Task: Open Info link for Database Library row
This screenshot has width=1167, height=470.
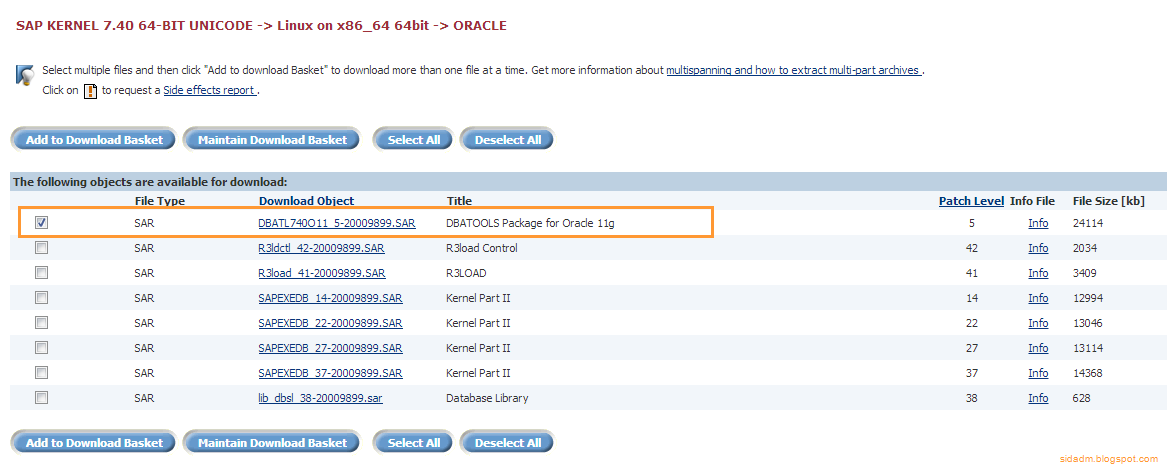Action: [x=1038, y=398]
